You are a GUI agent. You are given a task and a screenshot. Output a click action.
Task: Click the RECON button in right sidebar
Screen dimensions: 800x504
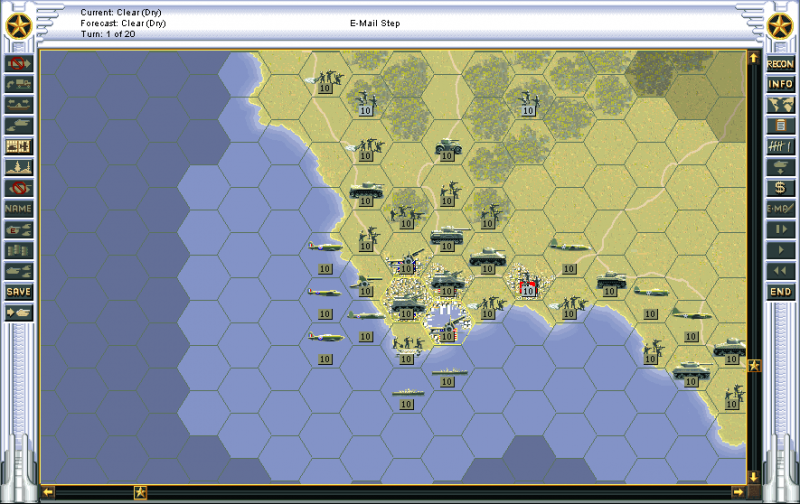[x=780, y=63]
